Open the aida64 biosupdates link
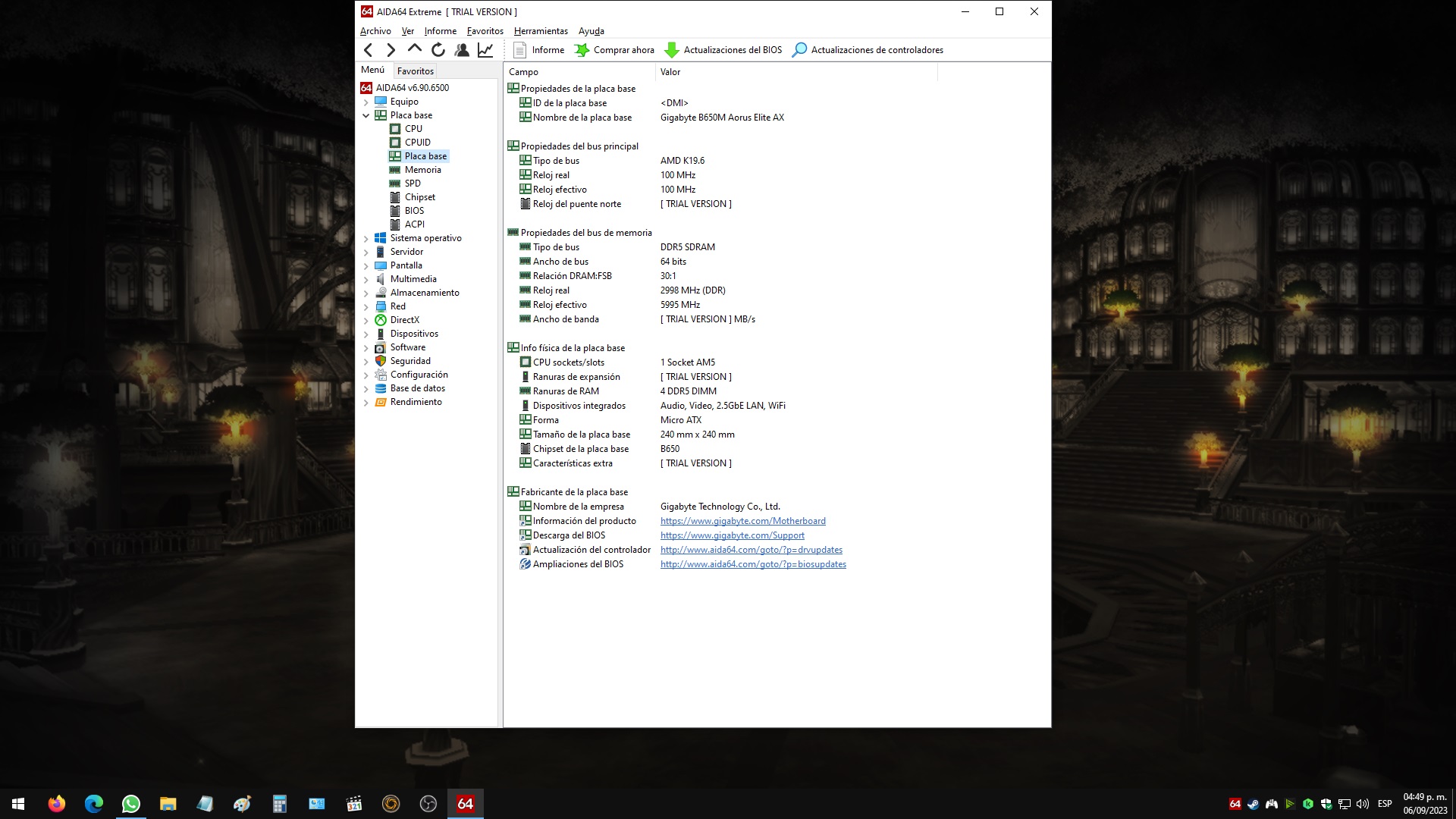 752,564
